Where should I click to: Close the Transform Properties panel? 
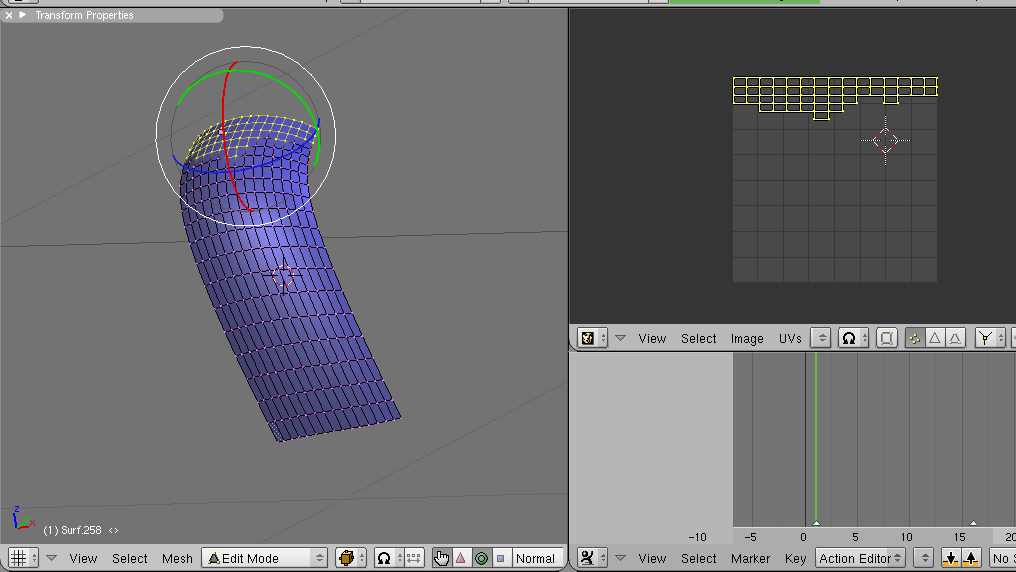point(9,15)
